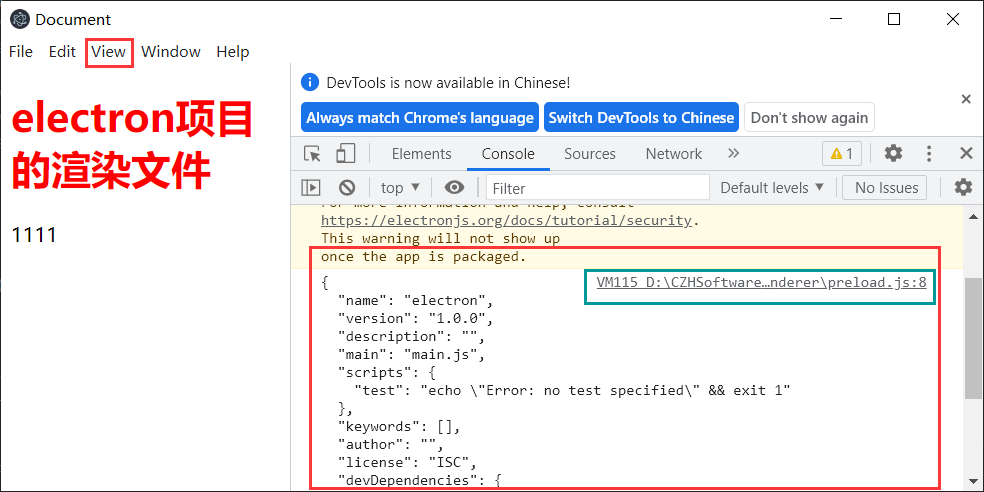Click the info icon in notification bar
This screenshot has height=492, width=984.
pyautogui.click(x=310, y=82)
